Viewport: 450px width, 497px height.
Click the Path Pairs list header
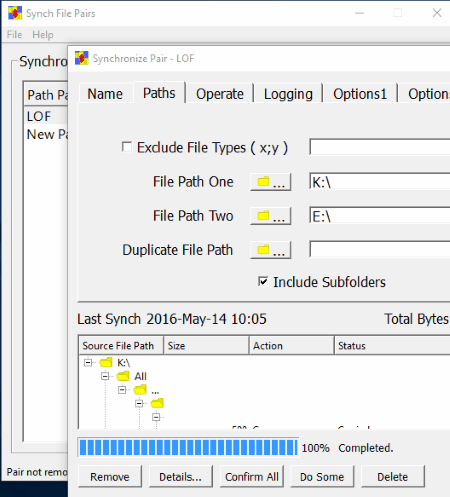(x=46, y=95)
